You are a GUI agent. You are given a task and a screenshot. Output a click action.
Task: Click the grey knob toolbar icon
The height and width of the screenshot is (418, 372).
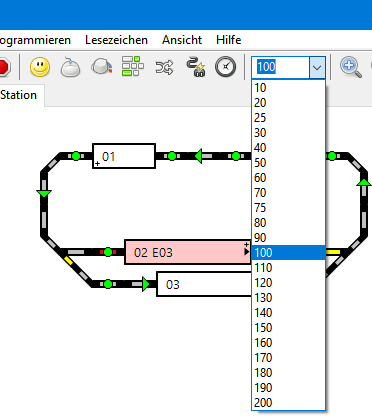click(101, 66)
